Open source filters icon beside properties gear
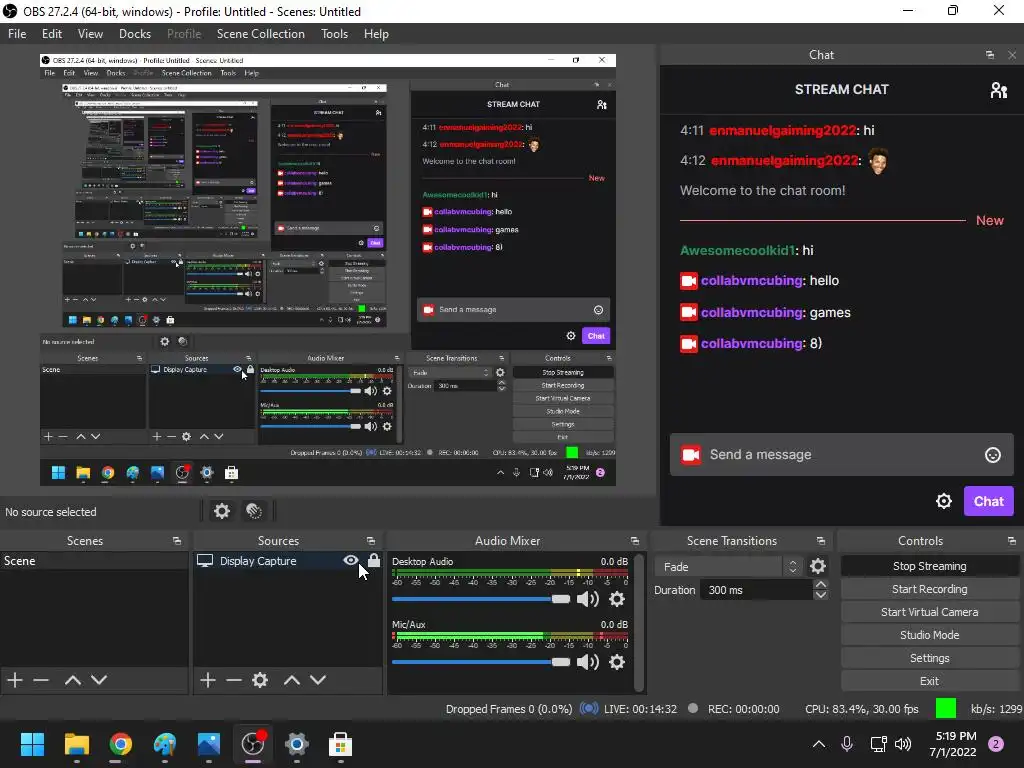The height and width of the screenshot is (768, 1024). (254, 511)
